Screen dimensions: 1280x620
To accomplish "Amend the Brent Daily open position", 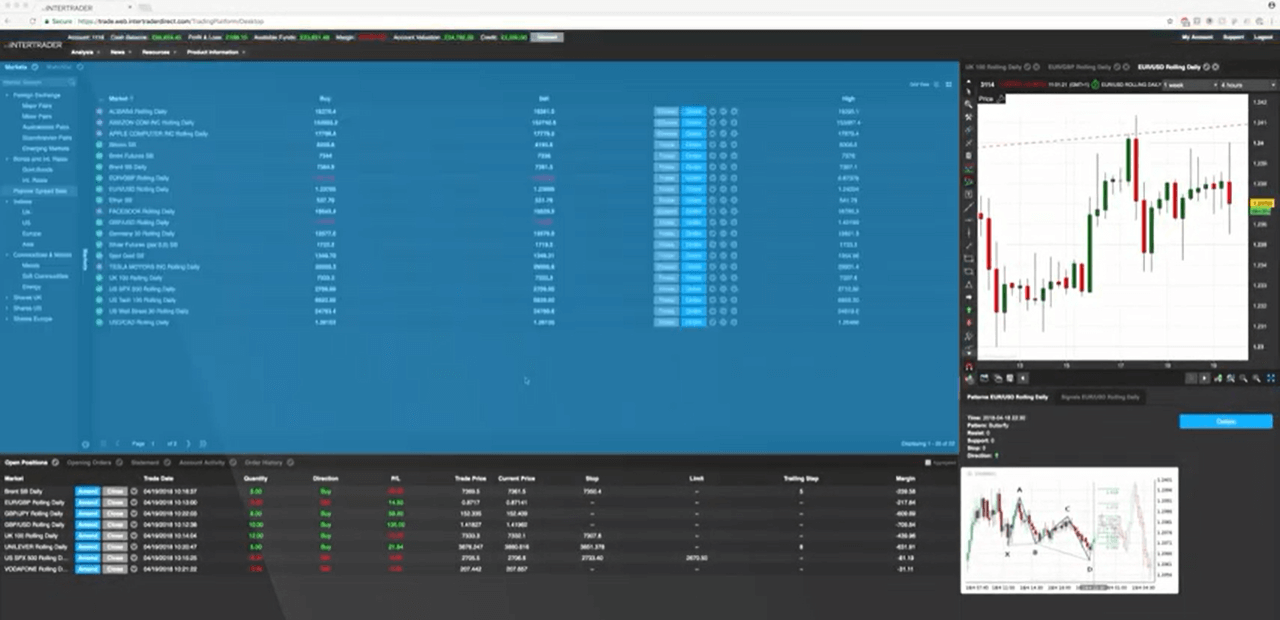I will pyautogui.click(x=87, y=492).
